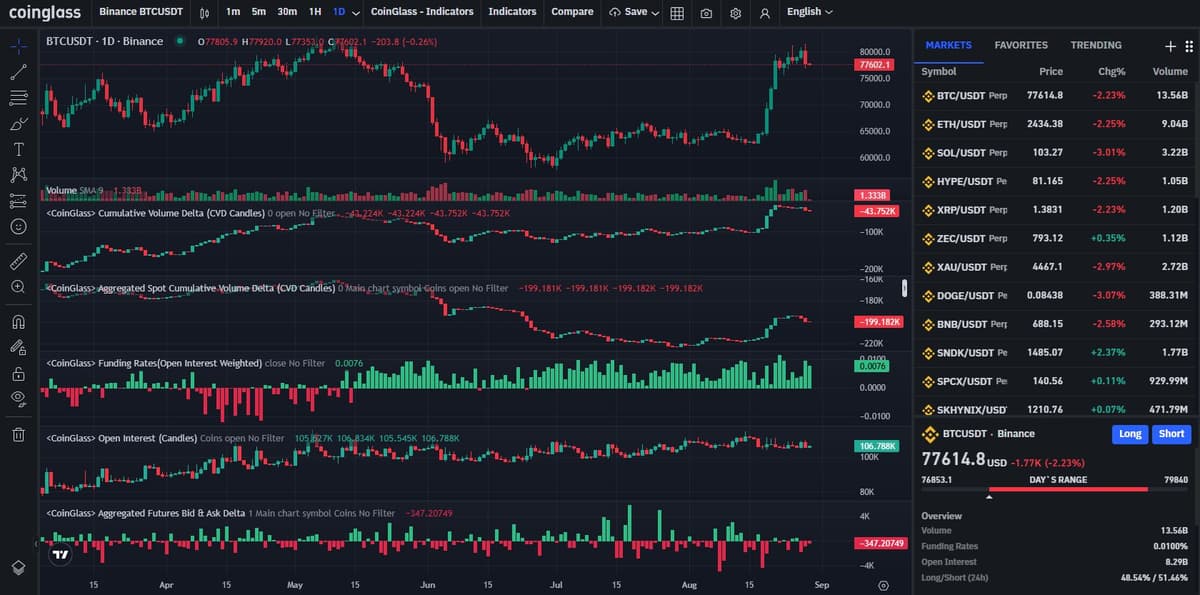Image resolution: width=1200 pixels, height=595 pixels.
Task: Select the 1m timeframe
Action: pyautogui.click(x=233, y=12)
